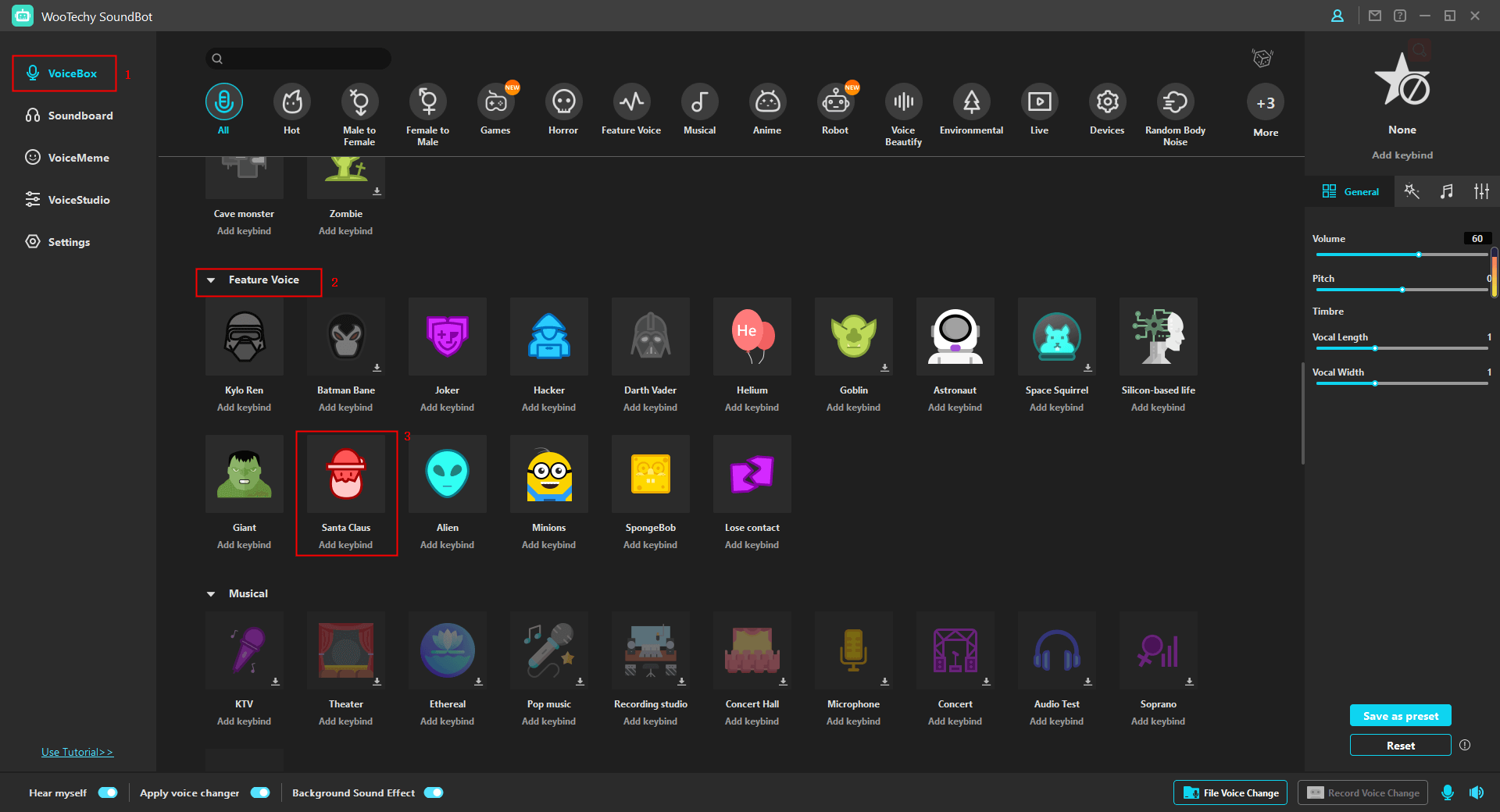Screen dimensions: 1500x812
Task: Click the microphone icon in bottom bar
Action: pos(1448,792)
